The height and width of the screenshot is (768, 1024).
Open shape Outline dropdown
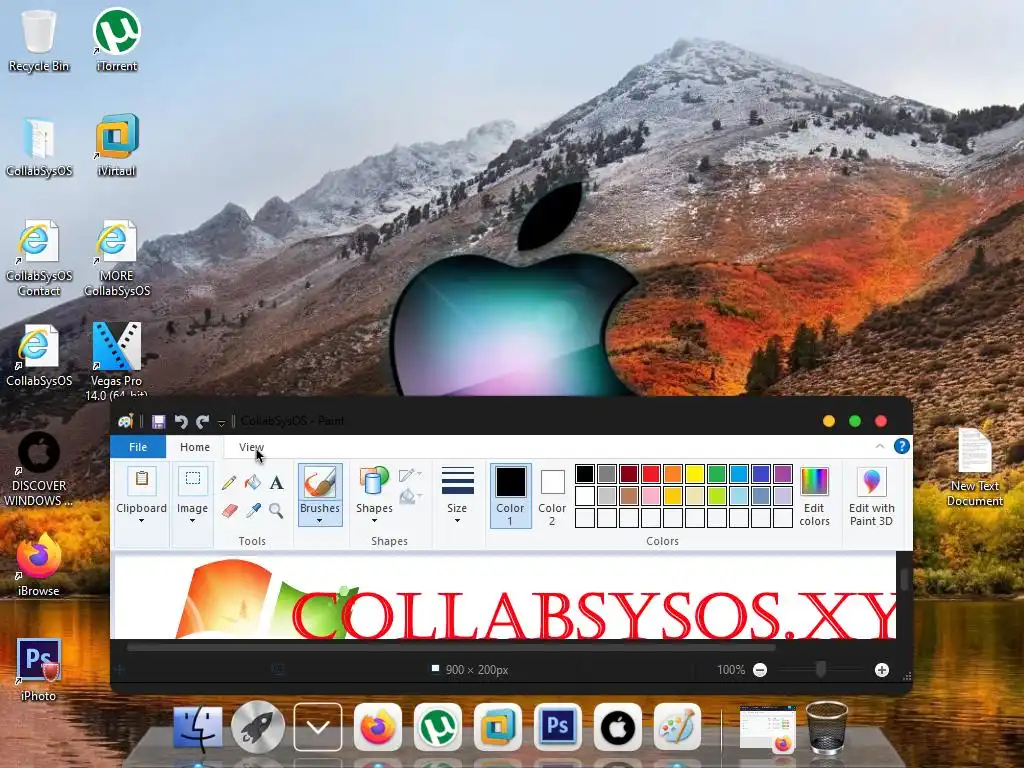410,475
